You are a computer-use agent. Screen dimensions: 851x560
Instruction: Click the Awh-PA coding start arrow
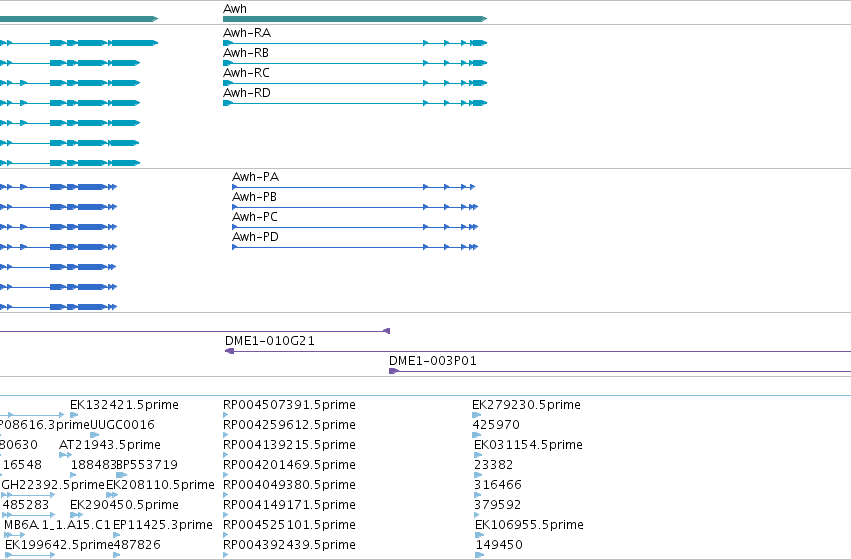(x=235, y=187)
